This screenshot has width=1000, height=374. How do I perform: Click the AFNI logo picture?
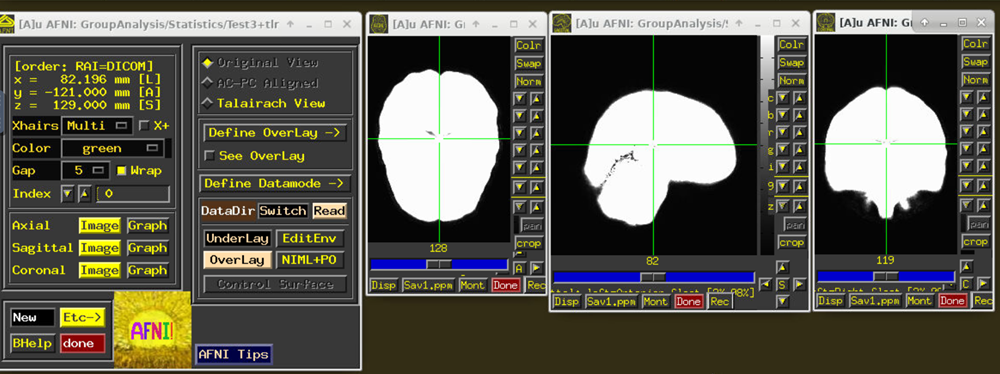pyautogui.click(x=152, y=329)
